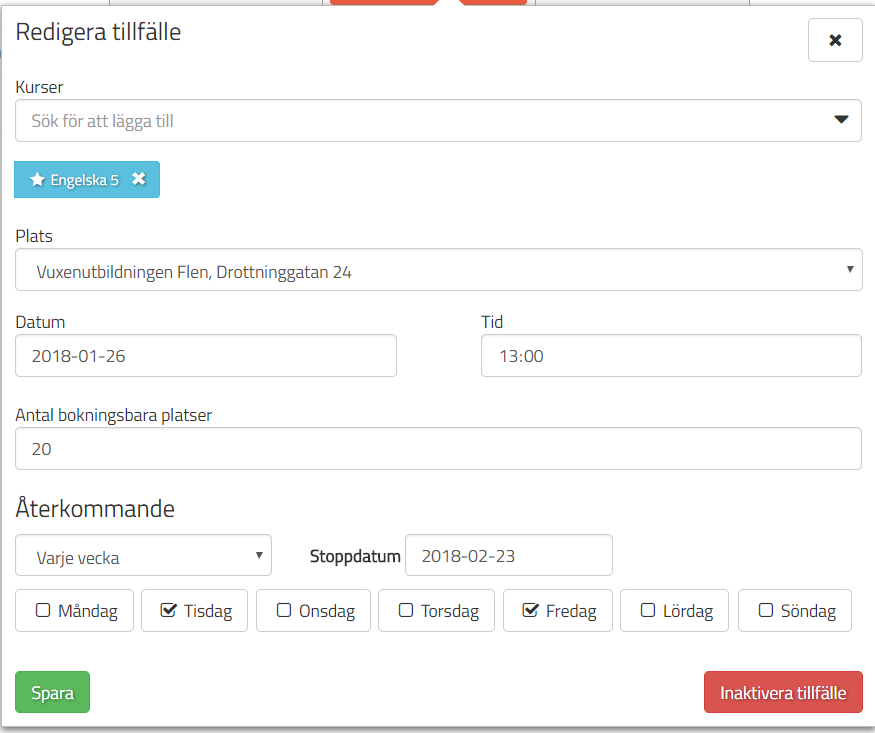The width and height of the screenshot is (875, 733).
Task: Click the Tid time field
Action: tap(670, 356)
